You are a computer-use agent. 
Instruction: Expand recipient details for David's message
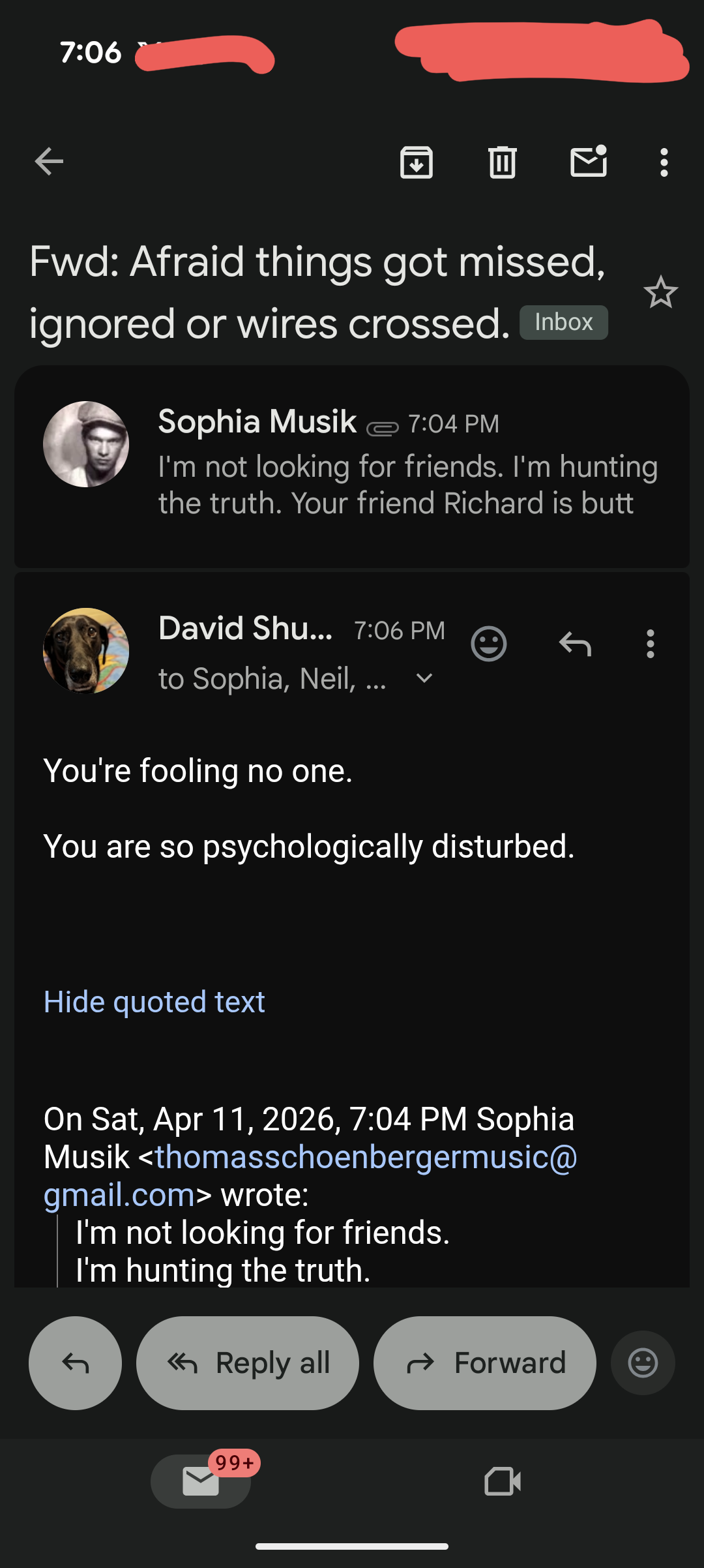pos(424,678)
